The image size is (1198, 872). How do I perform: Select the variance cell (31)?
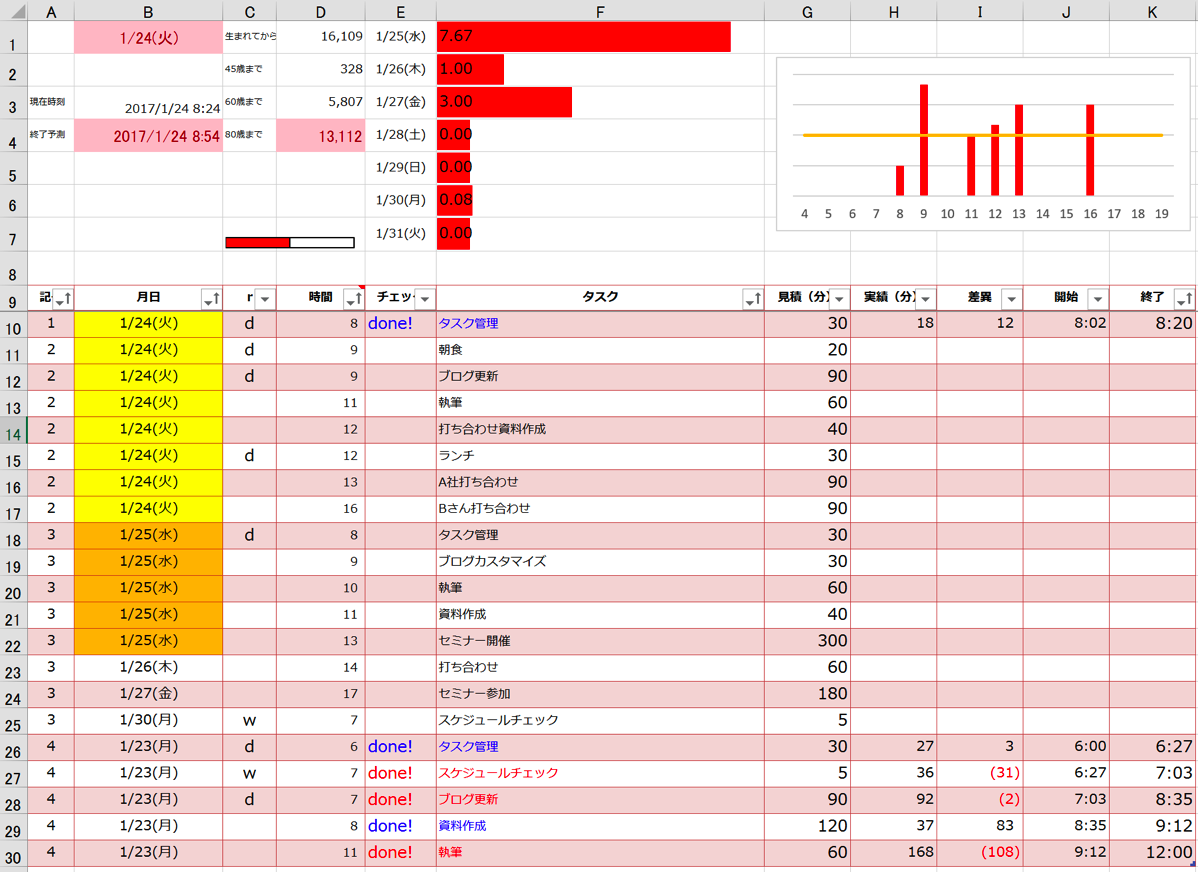[x=980, y=773]
